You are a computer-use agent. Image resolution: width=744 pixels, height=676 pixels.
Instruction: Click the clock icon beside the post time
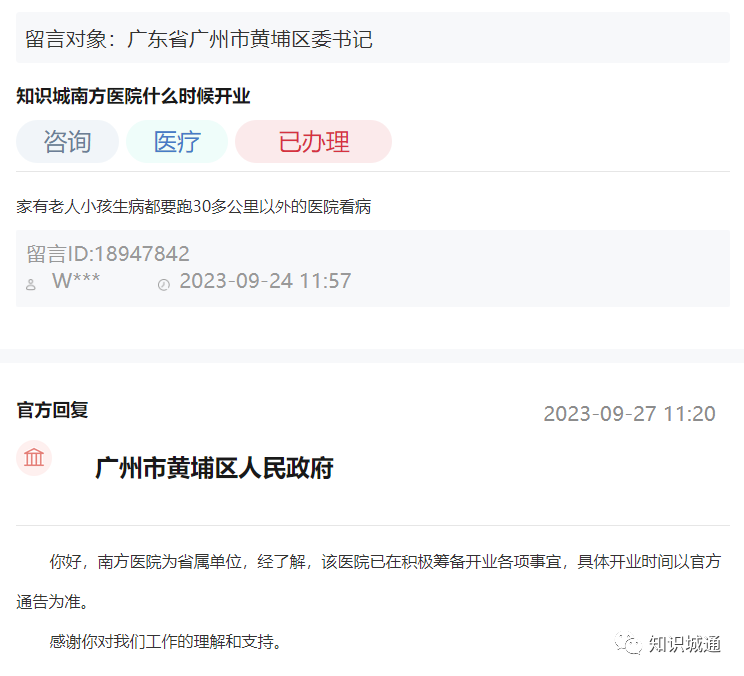(x=164, y=284)
